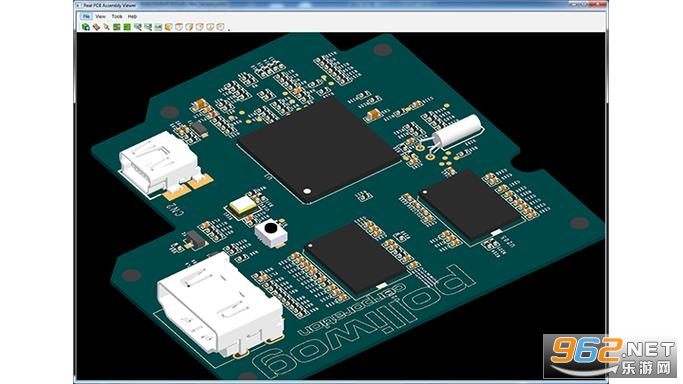Select the yellow pencil tool icon
The width and height of the screenshot is (683, 384).
tap(106, 27)
